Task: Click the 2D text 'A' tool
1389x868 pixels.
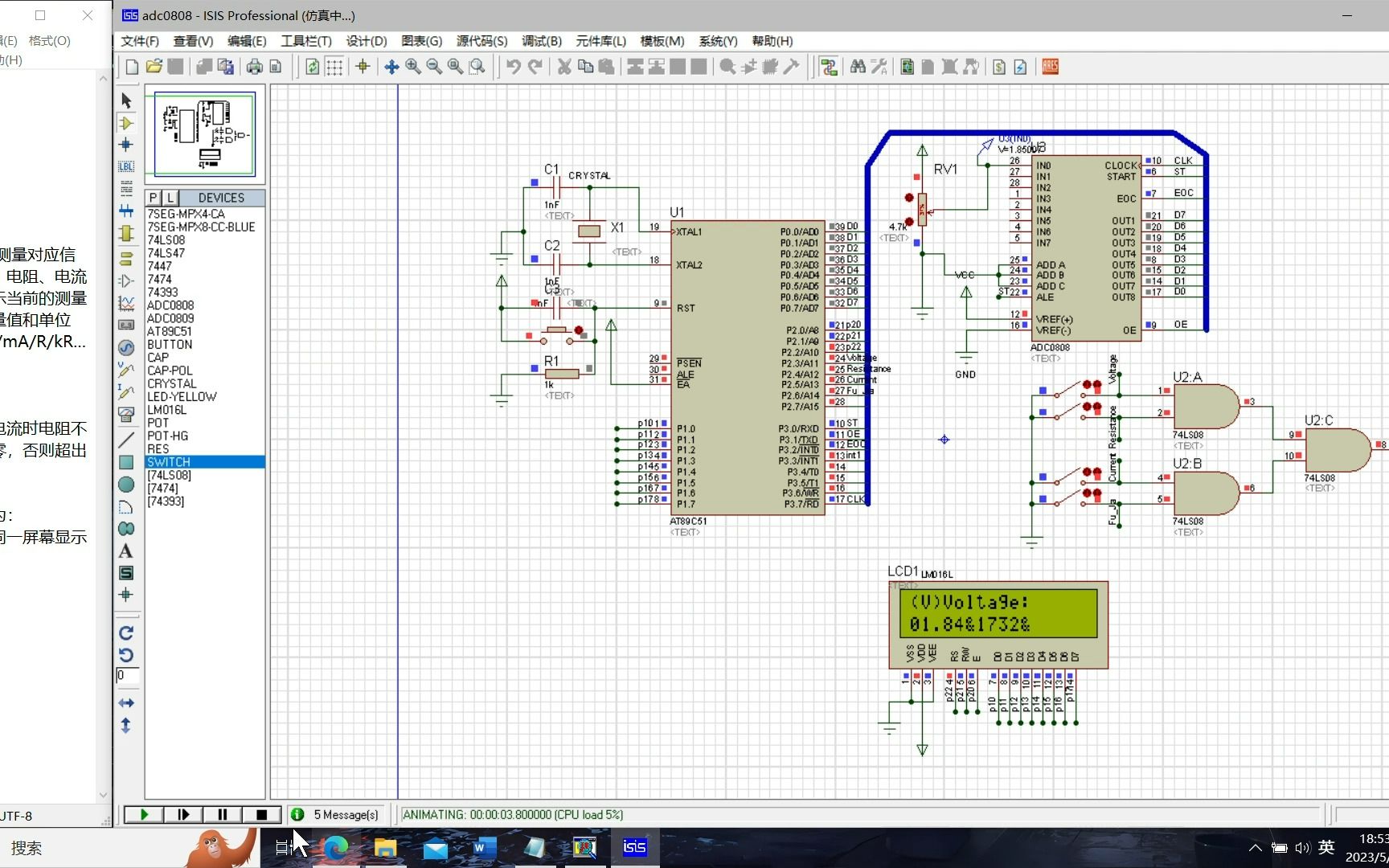Action: [x=126, y=551]
